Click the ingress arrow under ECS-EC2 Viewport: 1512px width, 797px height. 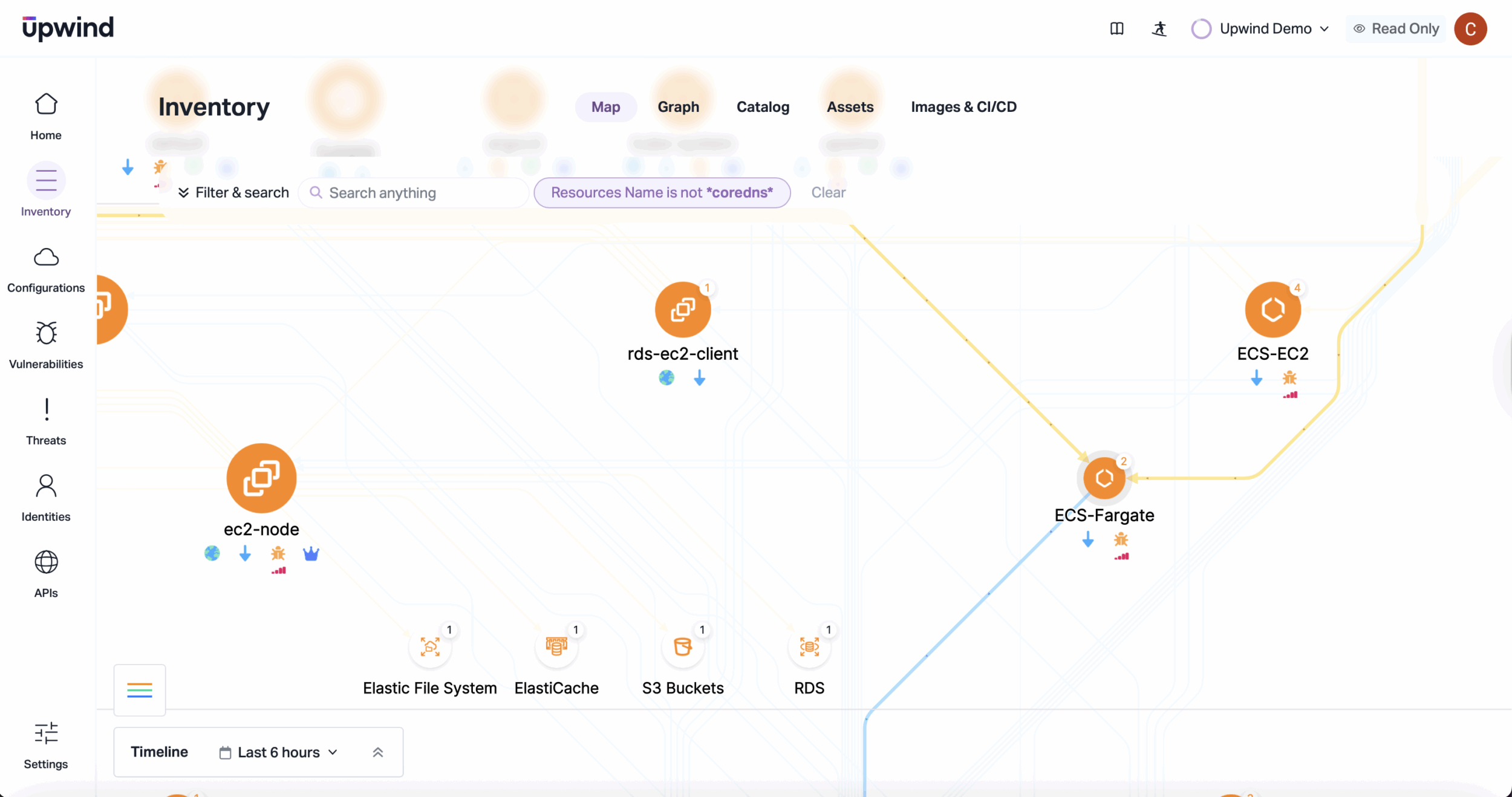pos(1256,378)
